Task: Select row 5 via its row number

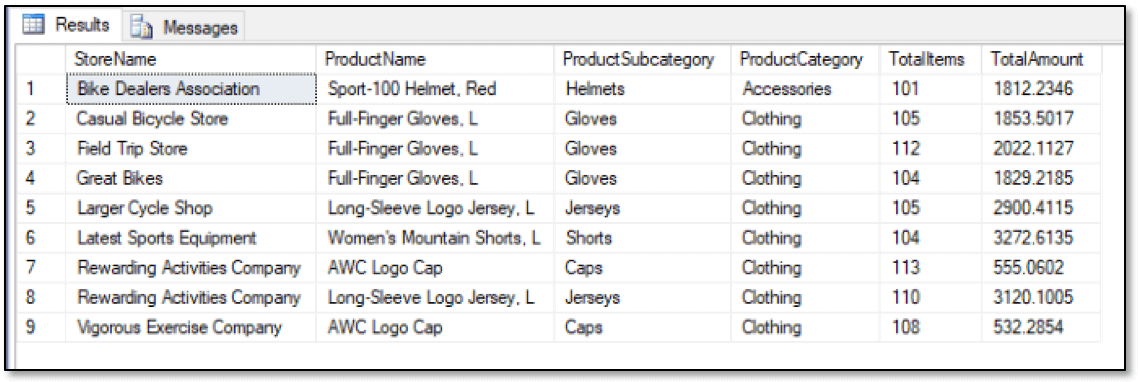Action: coord(43,208)
